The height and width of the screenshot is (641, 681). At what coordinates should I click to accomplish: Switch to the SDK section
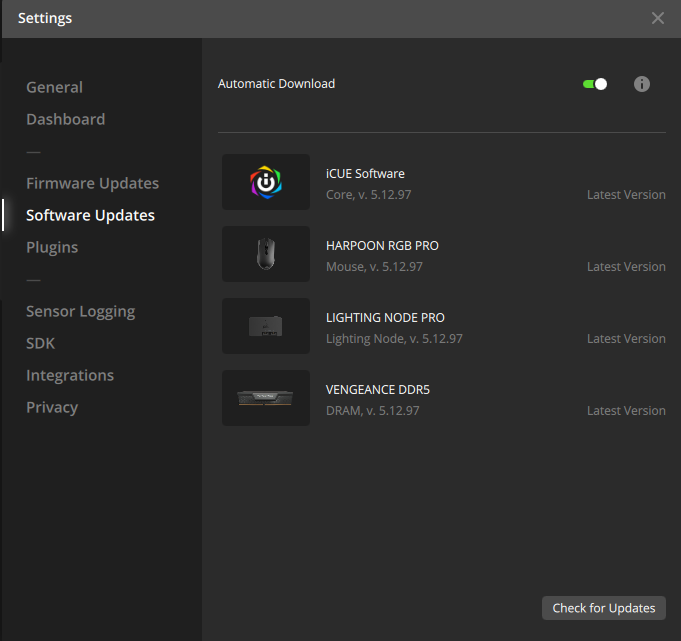(41, 343)
